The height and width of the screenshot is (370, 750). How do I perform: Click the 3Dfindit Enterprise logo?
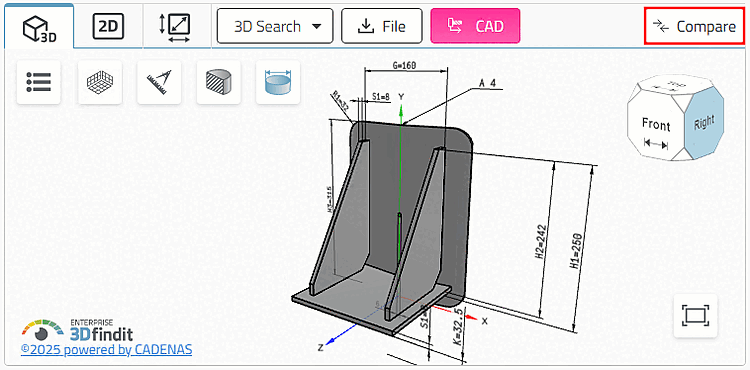point(77,330)
